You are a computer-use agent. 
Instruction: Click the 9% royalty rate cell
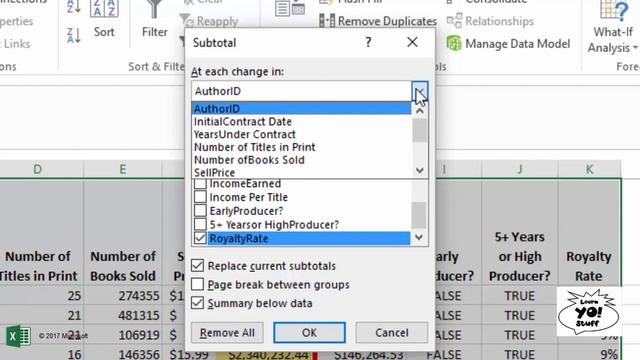(x=589, y=353)
